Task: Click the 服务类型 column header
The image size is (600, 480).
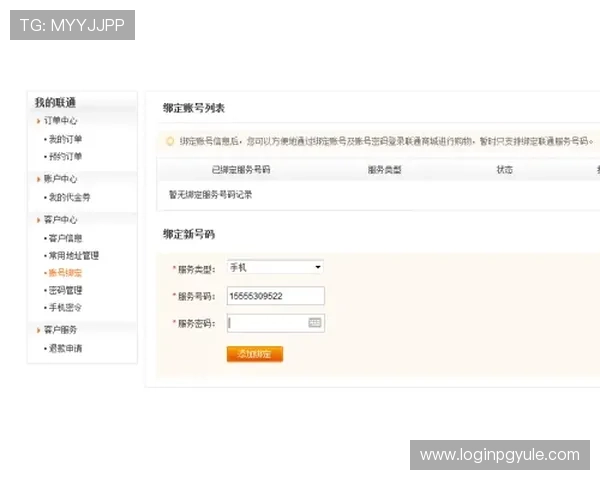Action: (x=385, y=170)
